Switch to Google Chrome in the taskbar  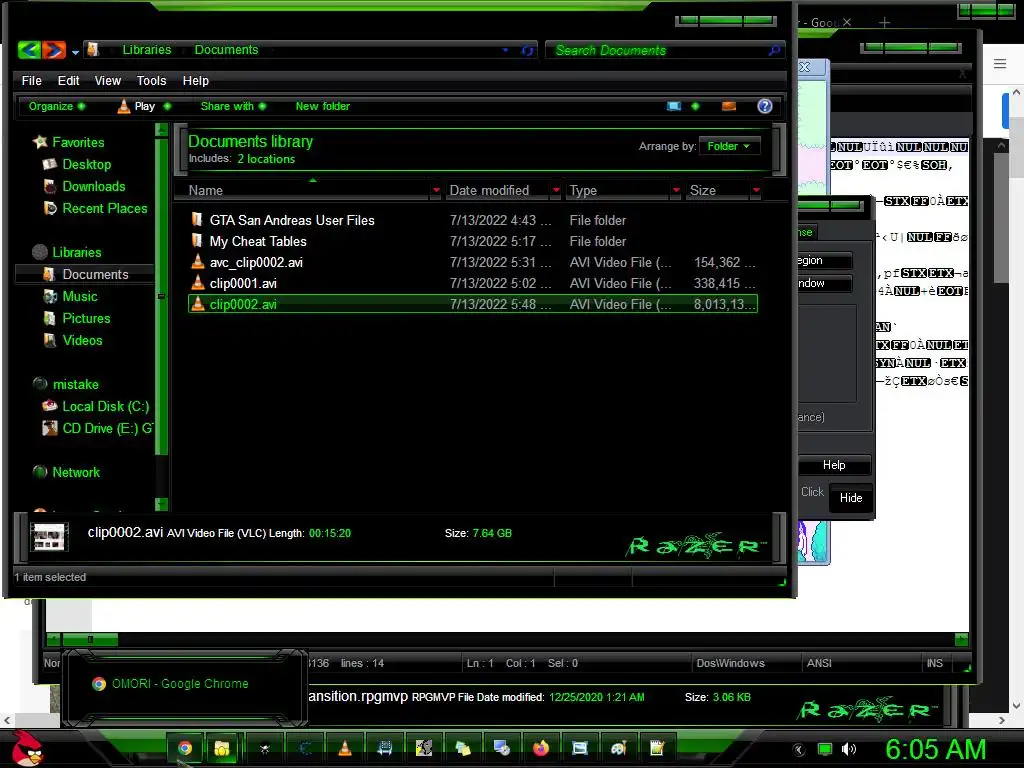point(185,748)
